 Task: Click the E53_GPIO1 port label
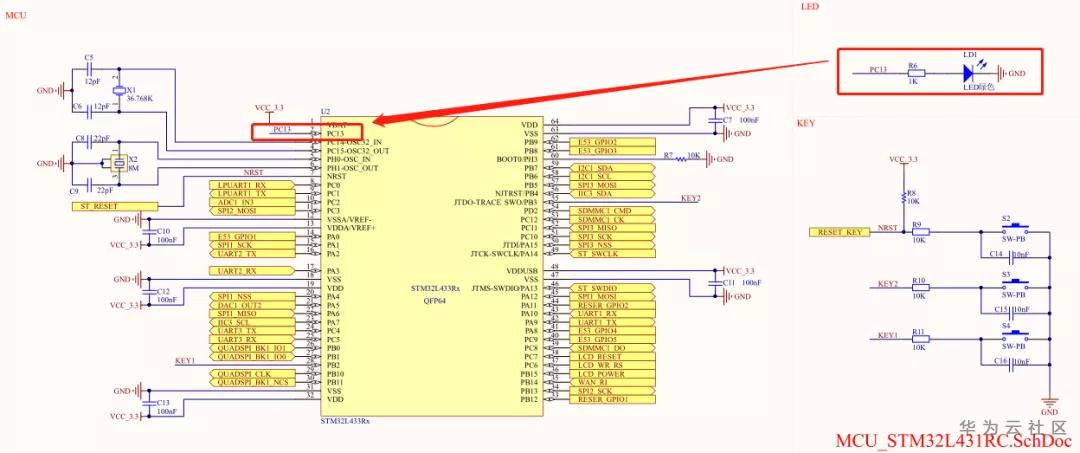(x=251, y=237)
